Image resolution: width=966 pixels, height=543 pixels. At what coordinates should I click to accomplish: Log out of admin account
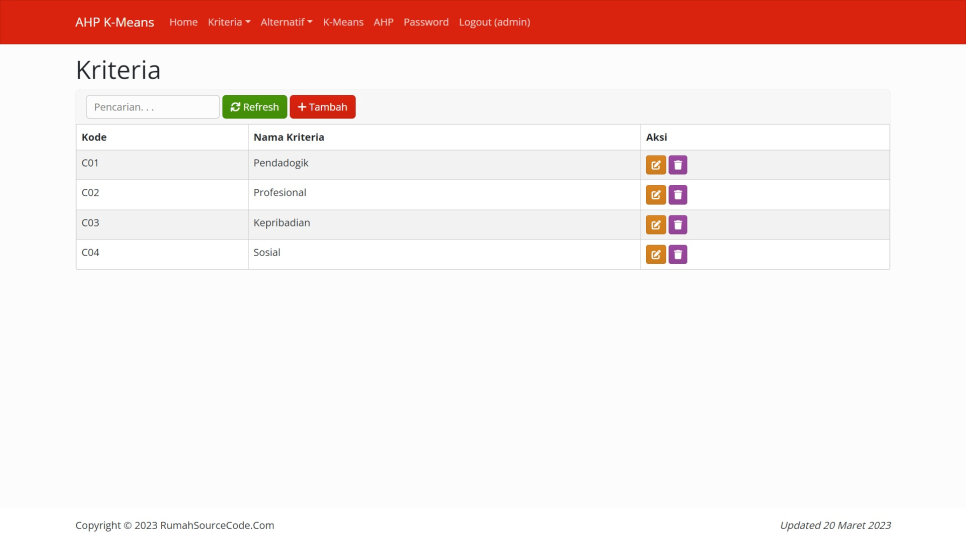494,22
